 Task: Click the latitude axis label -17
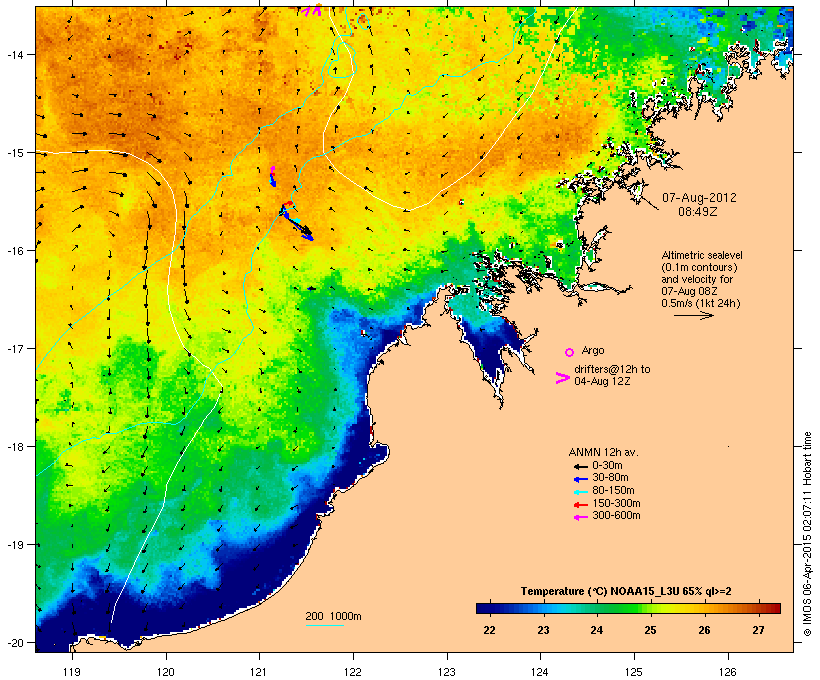(14, 348)
